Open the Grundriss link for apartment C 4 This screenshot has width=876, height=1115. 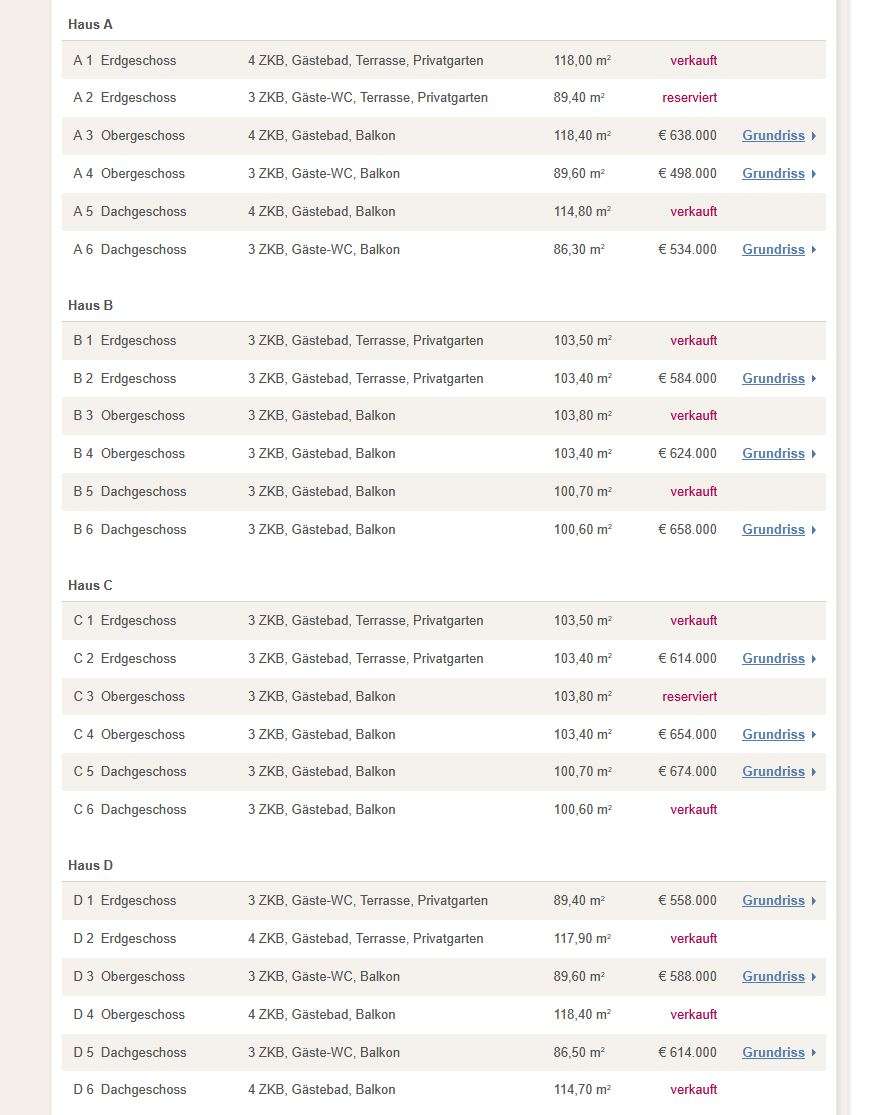[x=773, y=735]
